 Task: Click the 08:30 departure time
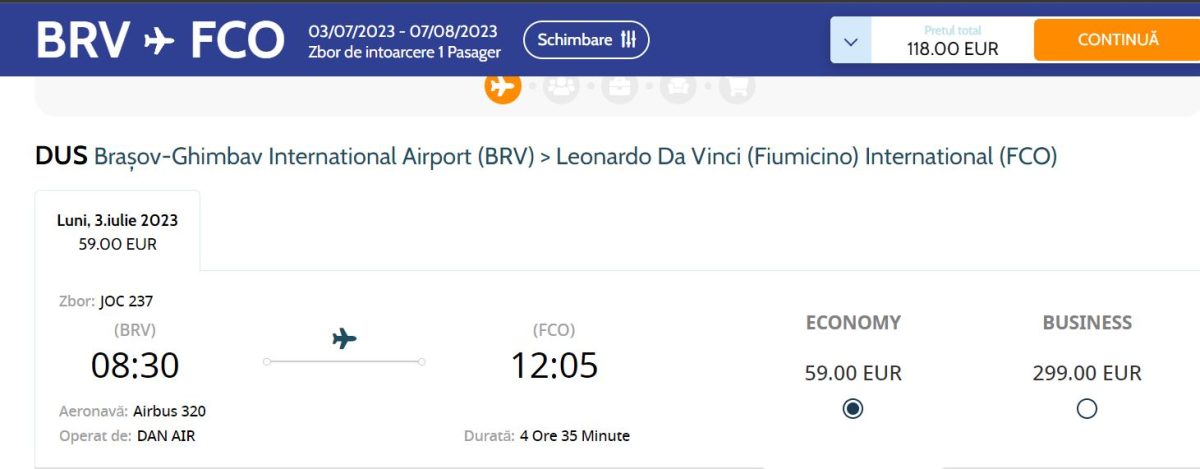135,365
